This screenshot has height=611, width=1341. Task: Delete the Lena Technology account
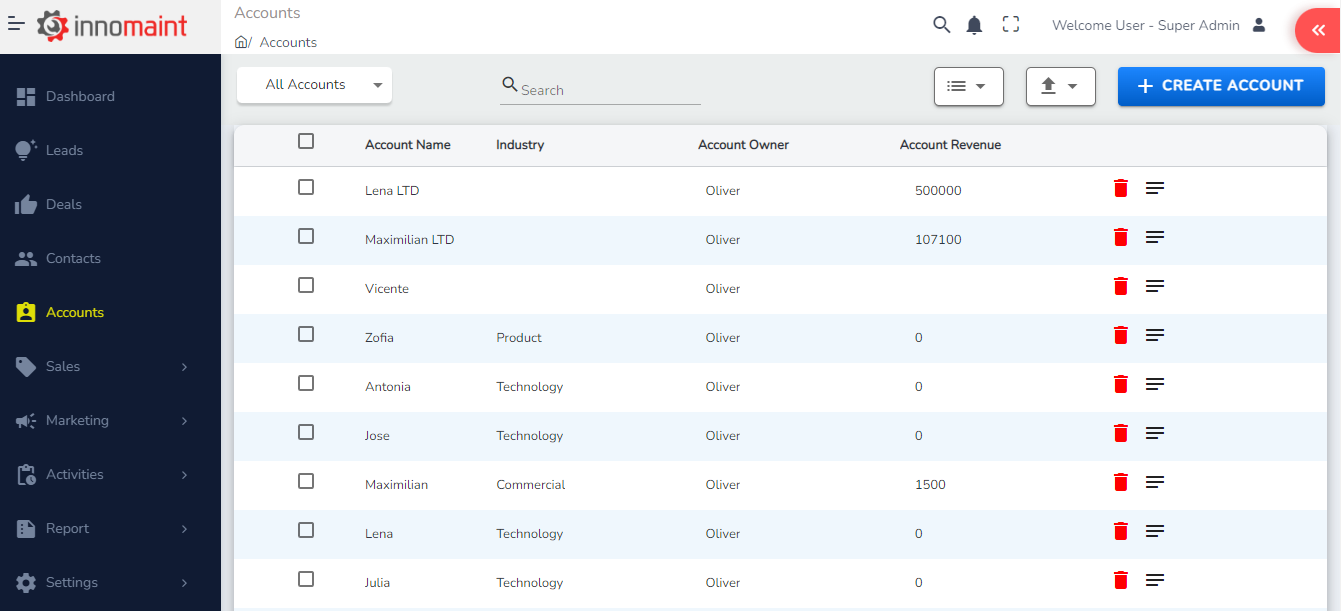(1120, 531)
